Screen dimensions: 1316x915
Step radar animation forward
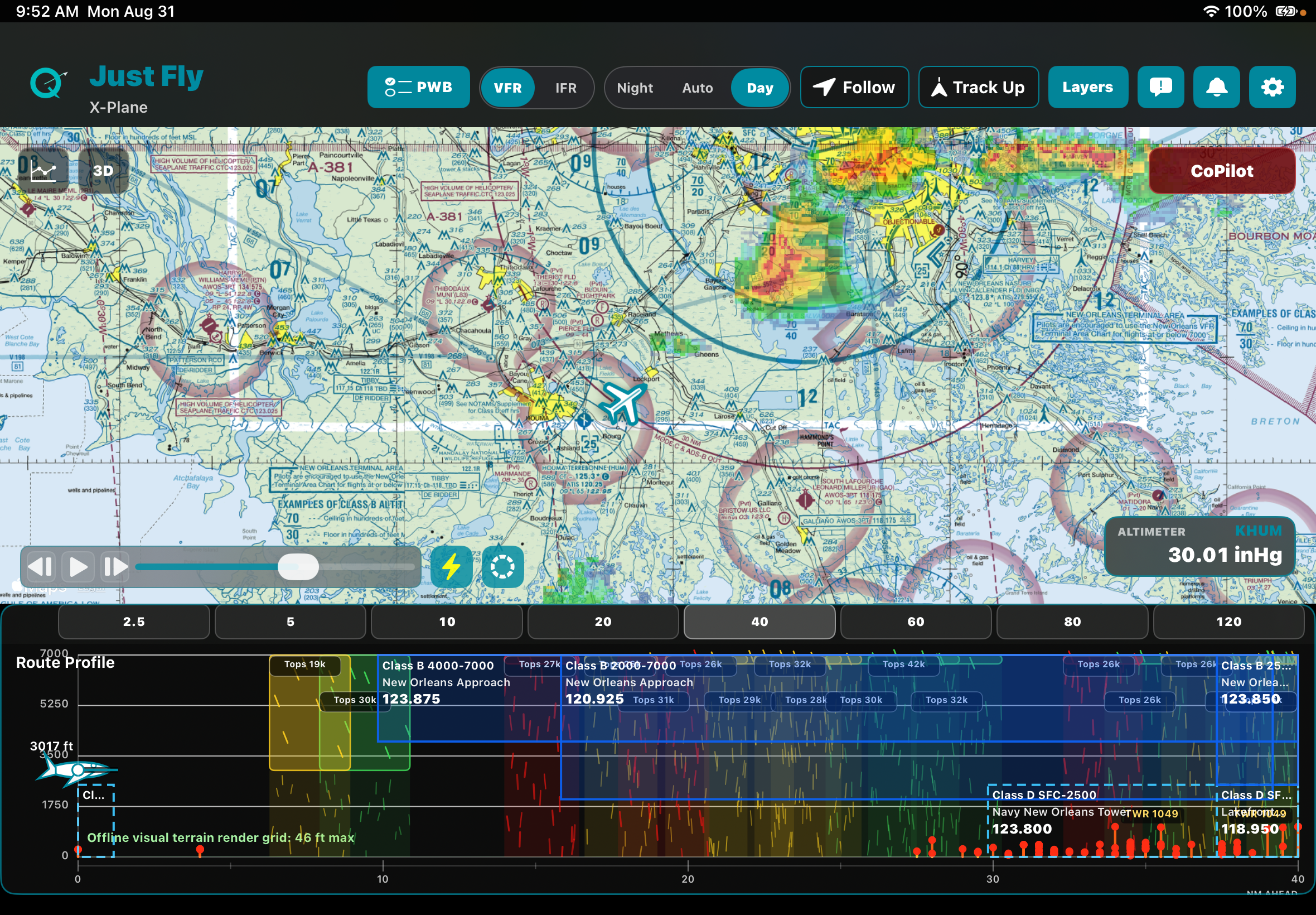coord(115,566)
